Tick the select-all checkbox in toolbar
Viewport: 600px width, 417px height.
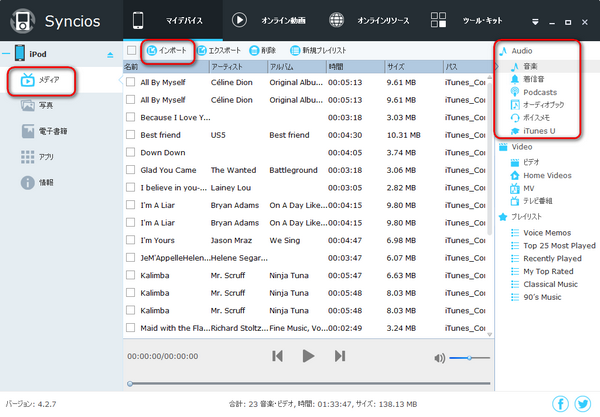[132, 50]
